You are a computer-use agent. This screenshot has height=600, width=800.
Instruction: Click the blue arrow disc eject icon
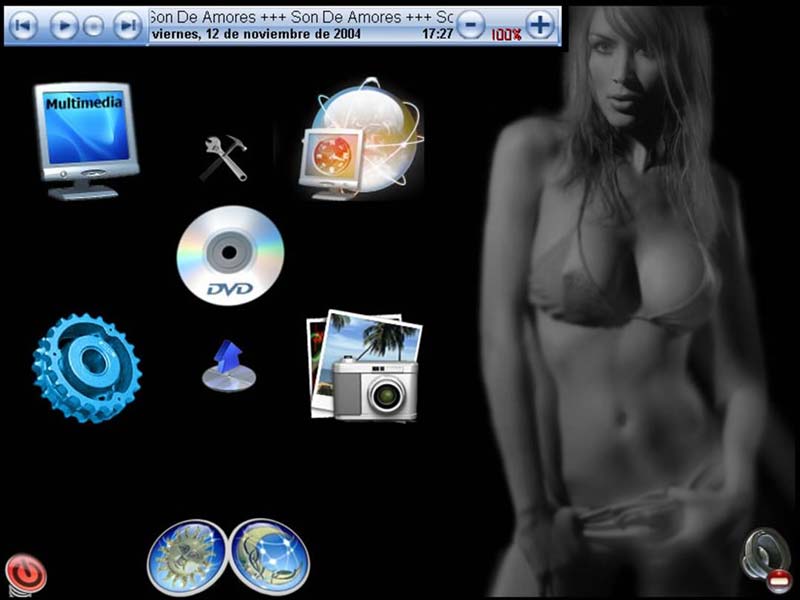click(x=229, y=366)
